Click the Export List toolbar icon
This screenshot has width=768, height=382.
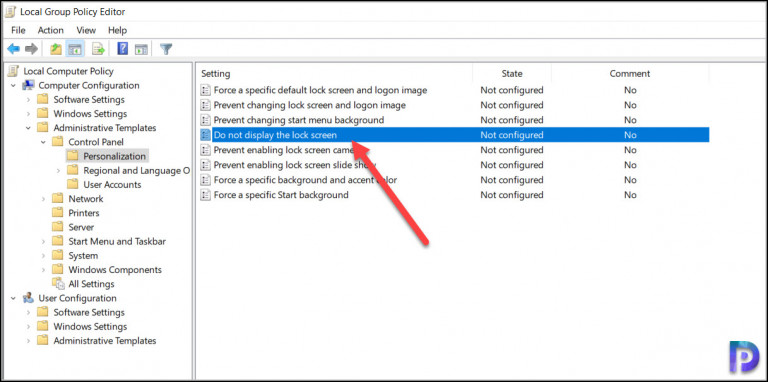click(x=98, y=49)
